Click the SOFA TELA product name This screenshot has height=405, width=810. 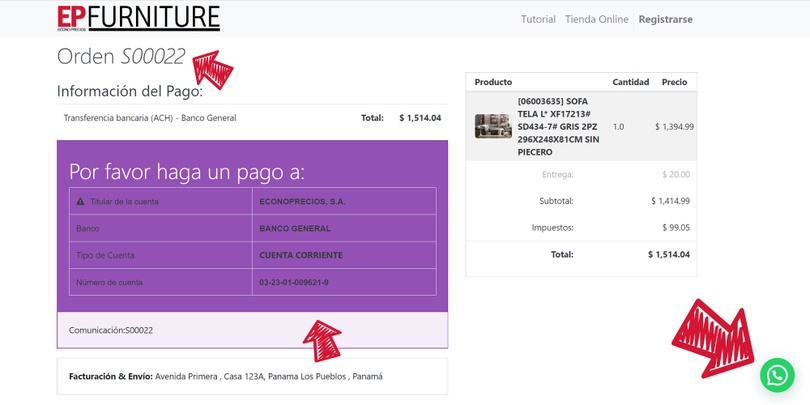[558, 127]
